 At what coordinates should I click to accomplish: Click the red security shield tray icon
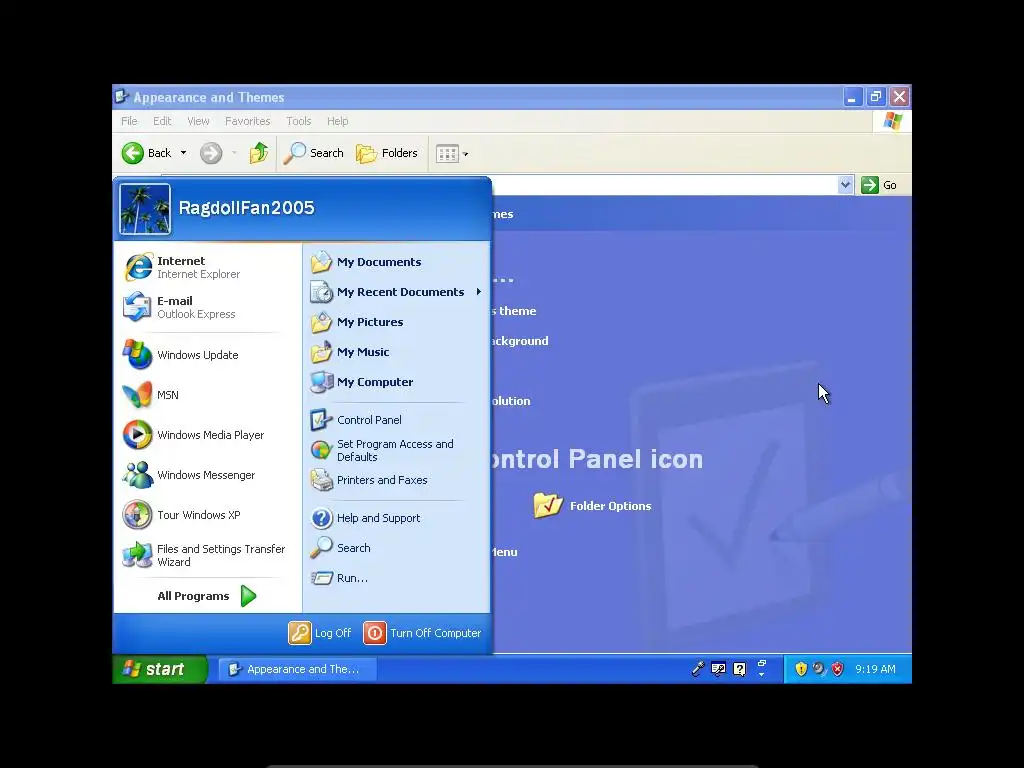[x=838, y=669]
